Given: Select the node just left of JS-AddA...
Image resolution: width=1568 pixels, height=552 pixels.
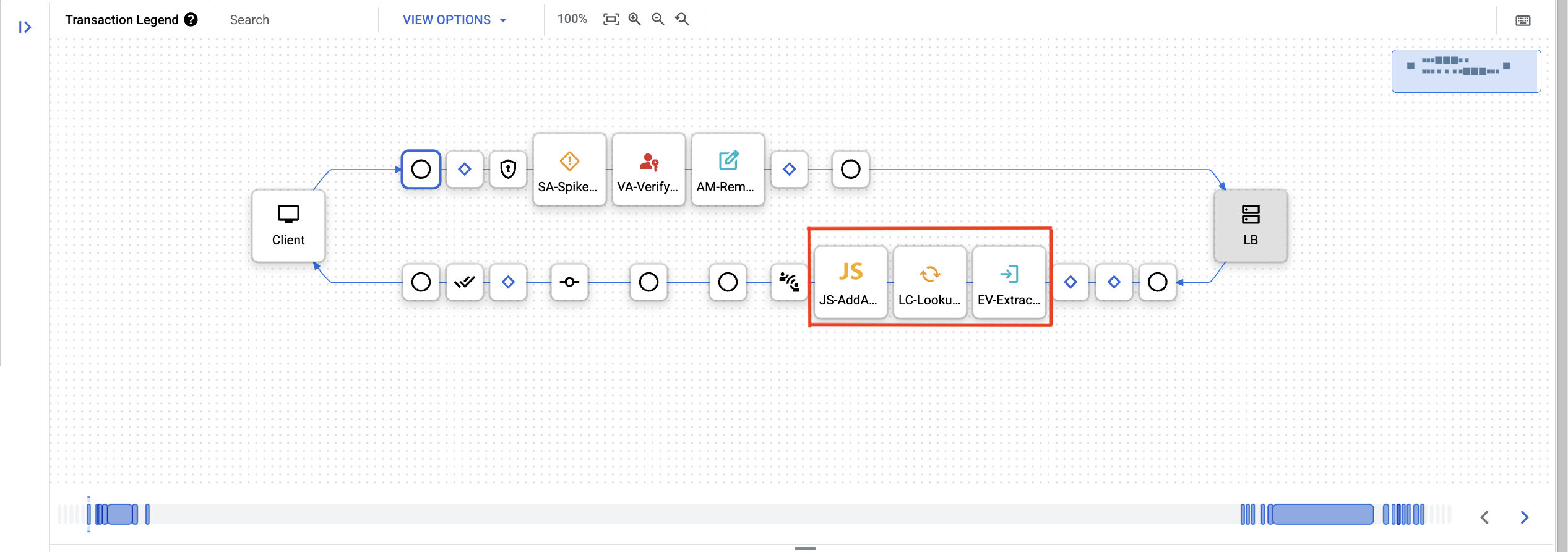Looking at the screenshot, I should [x=790, y=282].
